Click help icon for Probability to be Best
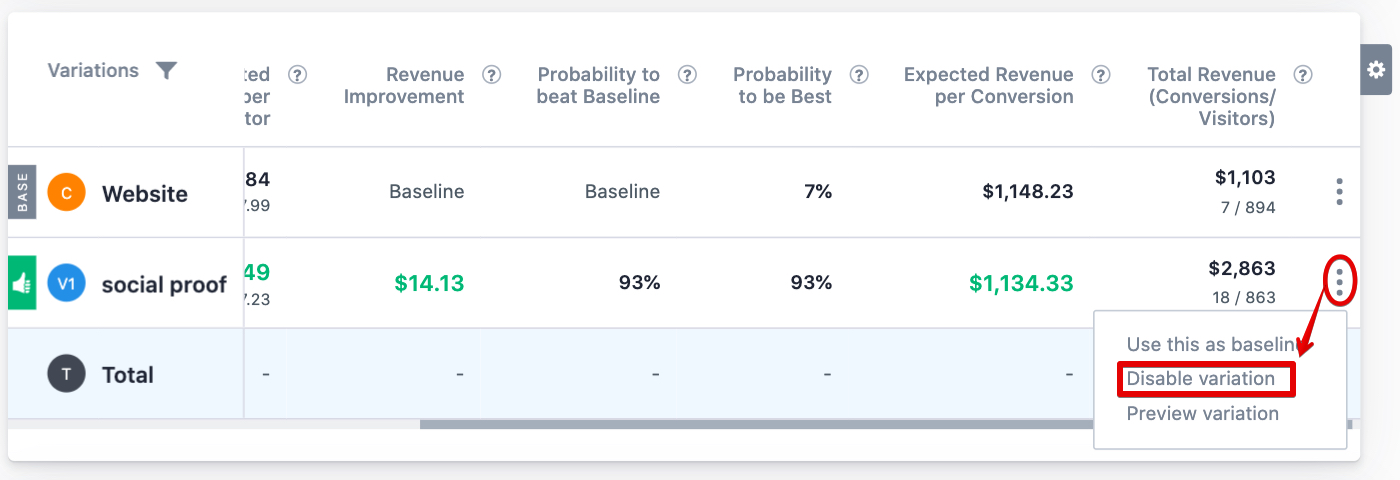Viewport: 1400px width, 480px height. (x=859, y=75)
